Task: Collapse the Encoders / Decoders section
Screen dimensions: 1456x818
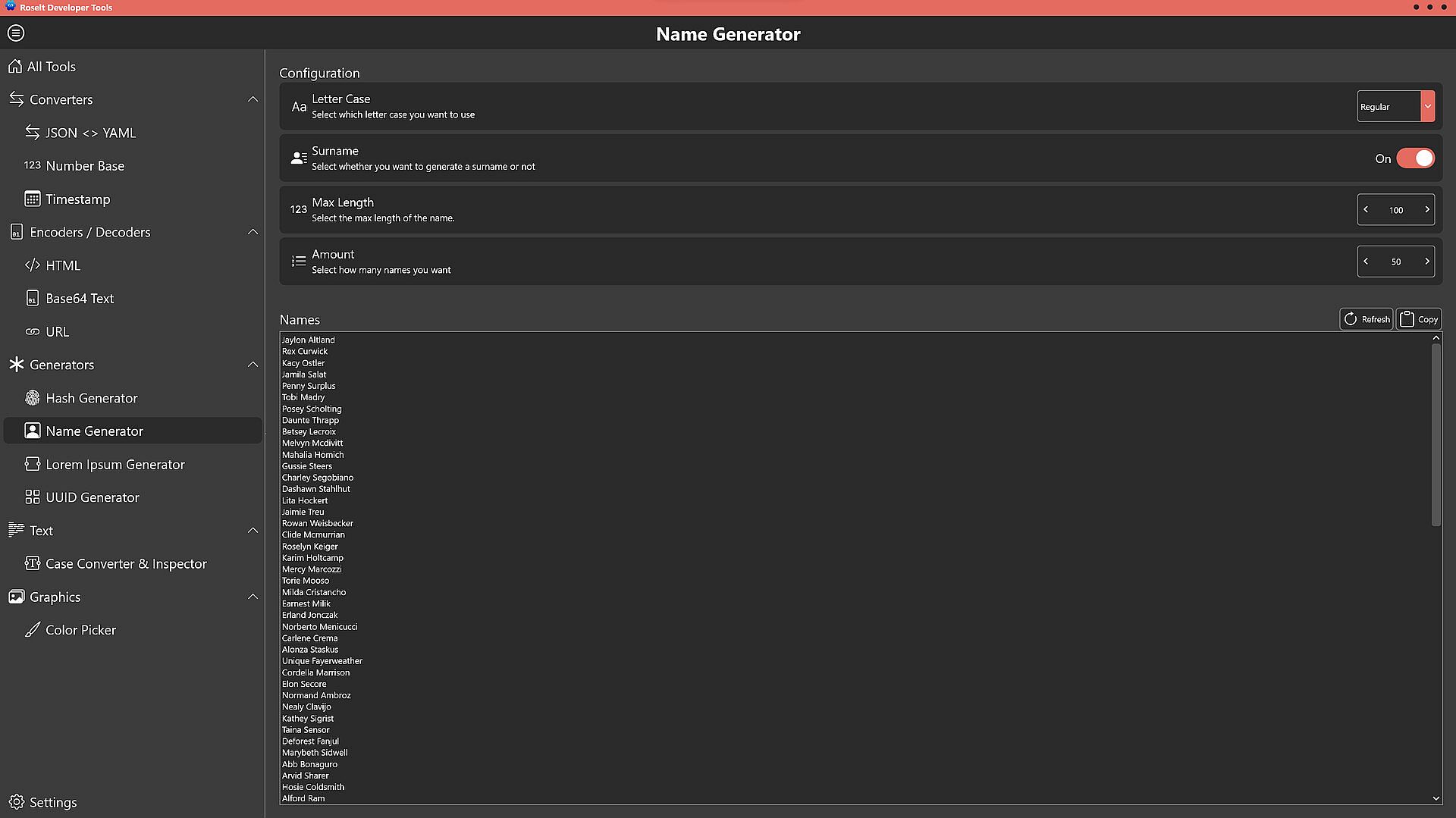Action: coord(253,232)
